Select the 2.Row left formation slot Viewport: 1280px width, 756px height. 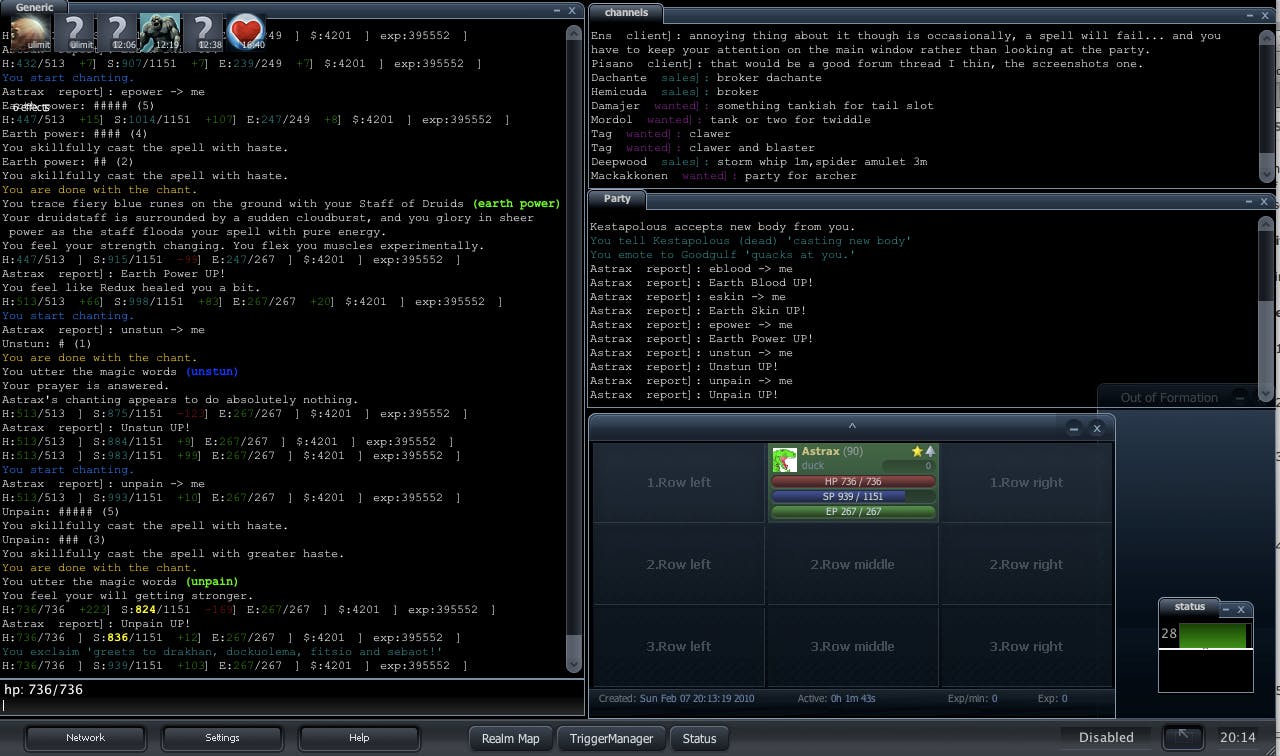pyautogui.click(x=679, y=564)
